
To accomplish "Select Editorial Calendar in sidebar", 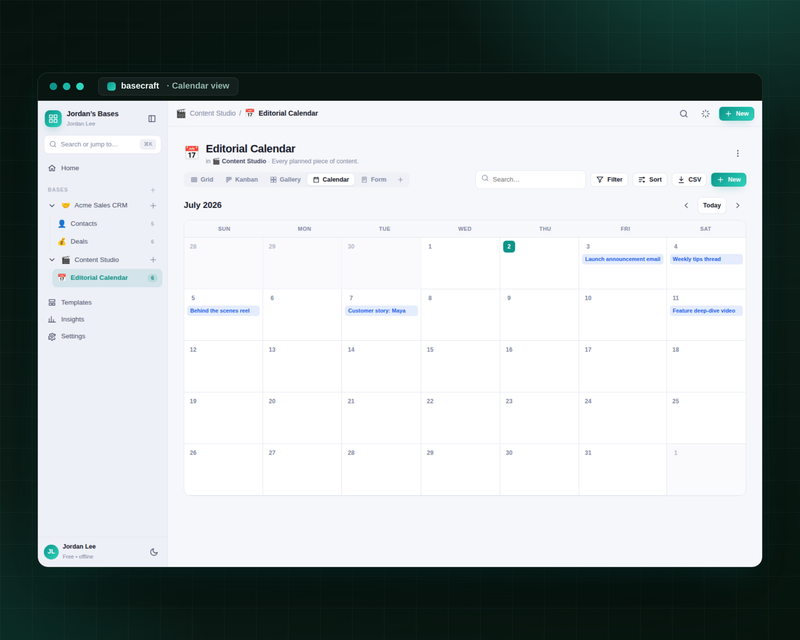I will pos(107,278).
